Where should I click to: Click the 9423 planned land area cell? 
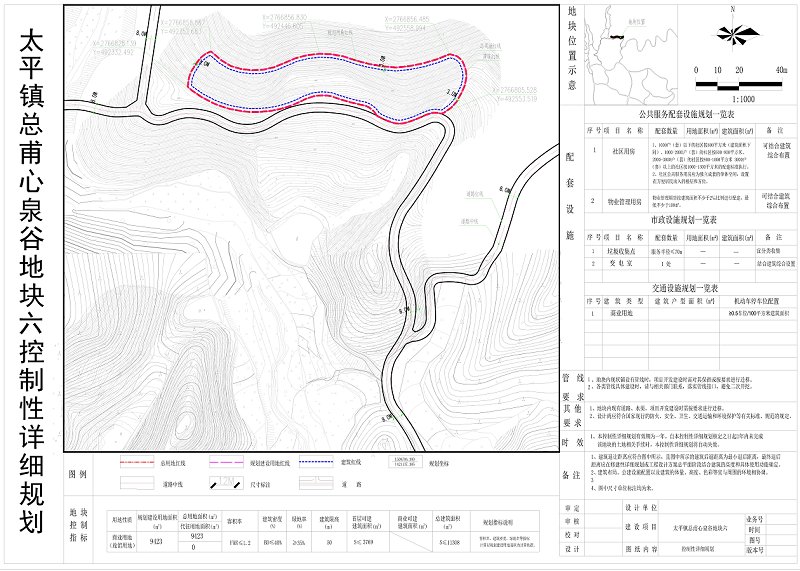coord(155,539)
